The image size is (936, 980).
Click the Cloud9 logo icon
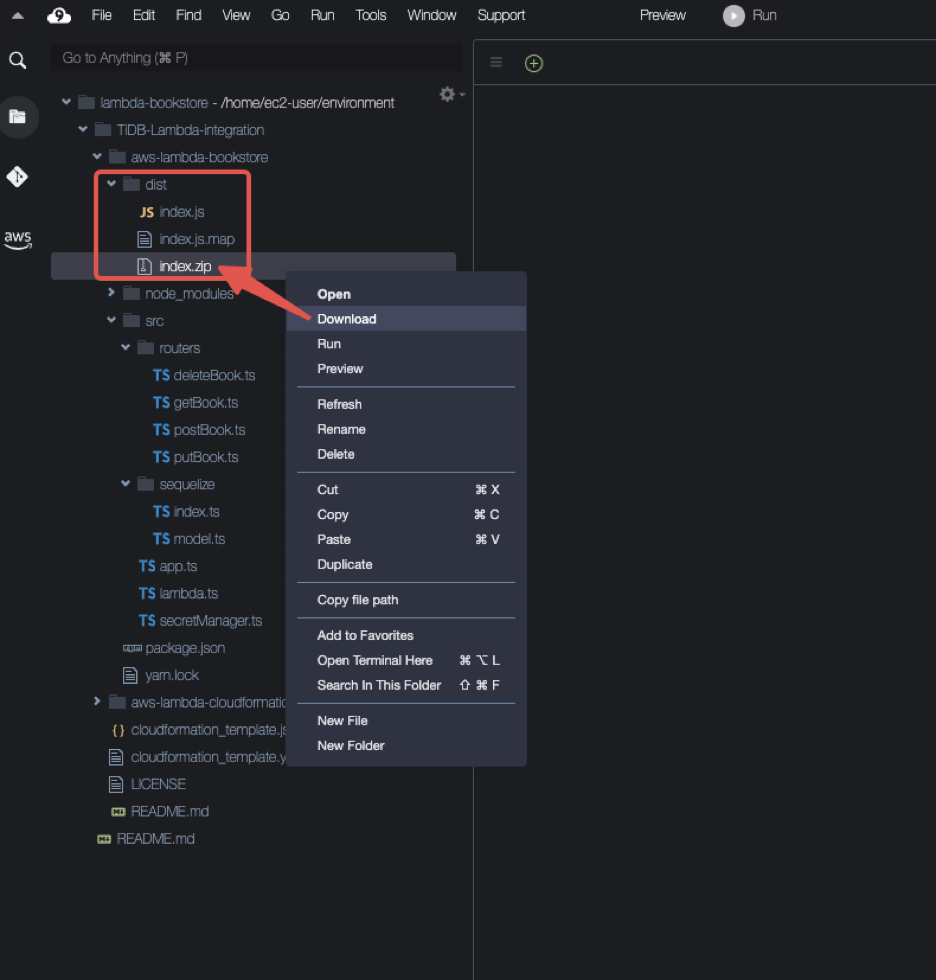[59, 16]
